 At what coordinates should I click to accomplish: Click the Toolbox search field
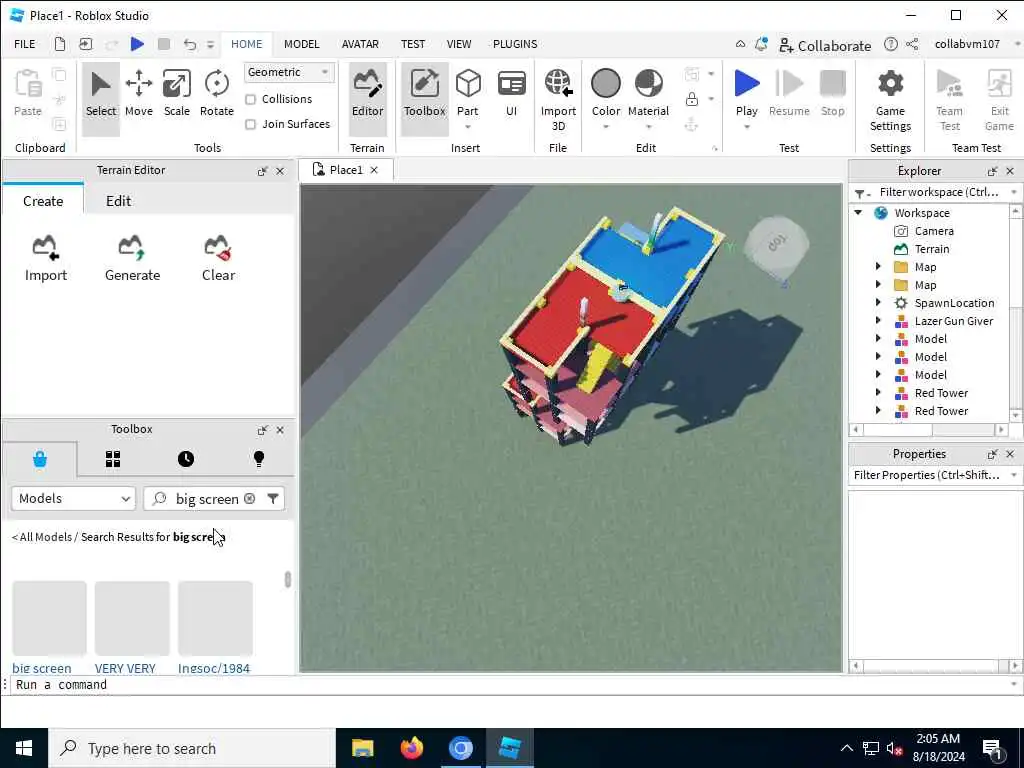[206, 499]
